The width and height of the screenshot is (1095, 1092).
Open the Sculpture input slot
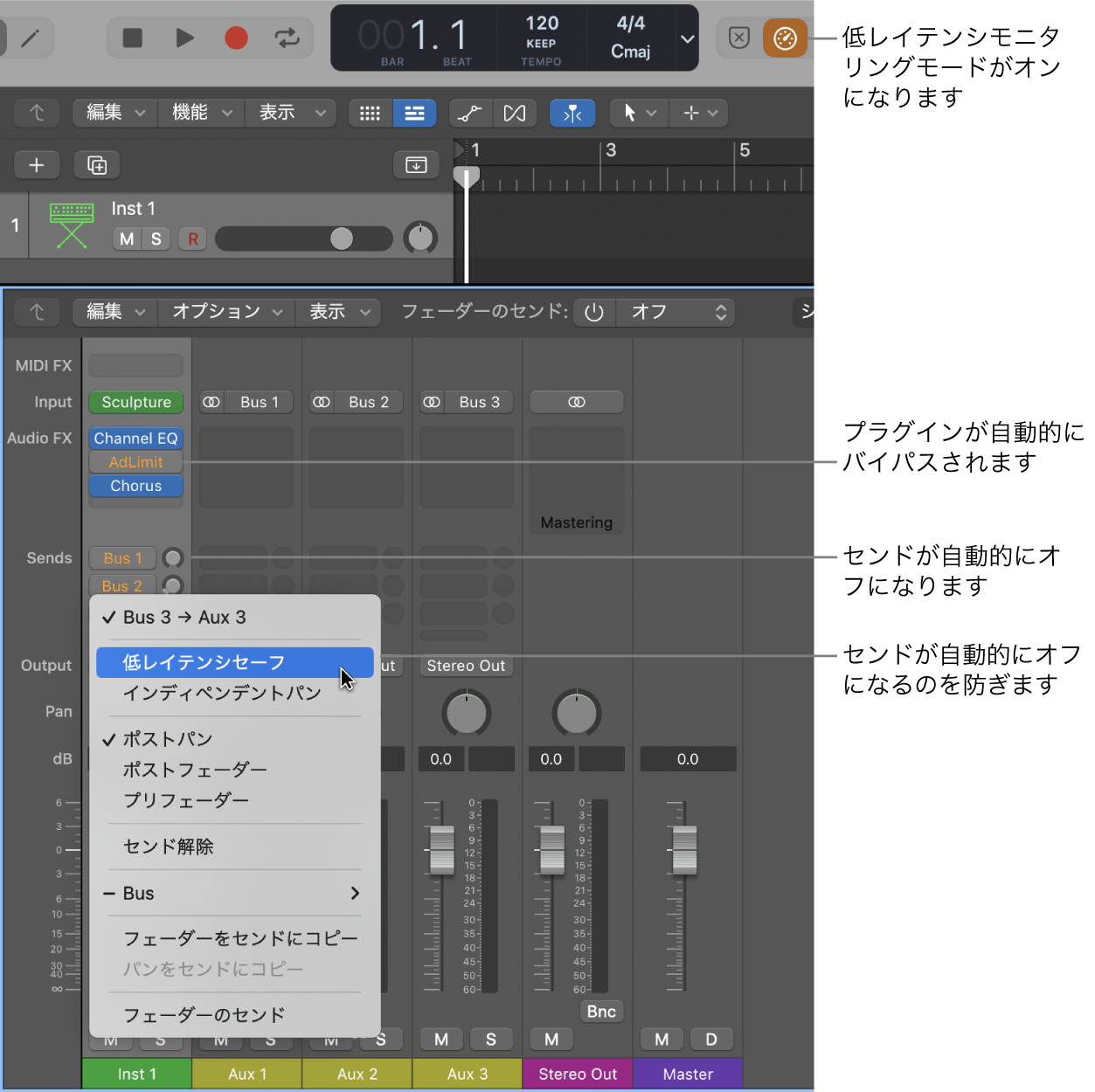pyautogui.click(x=135, y=402)
